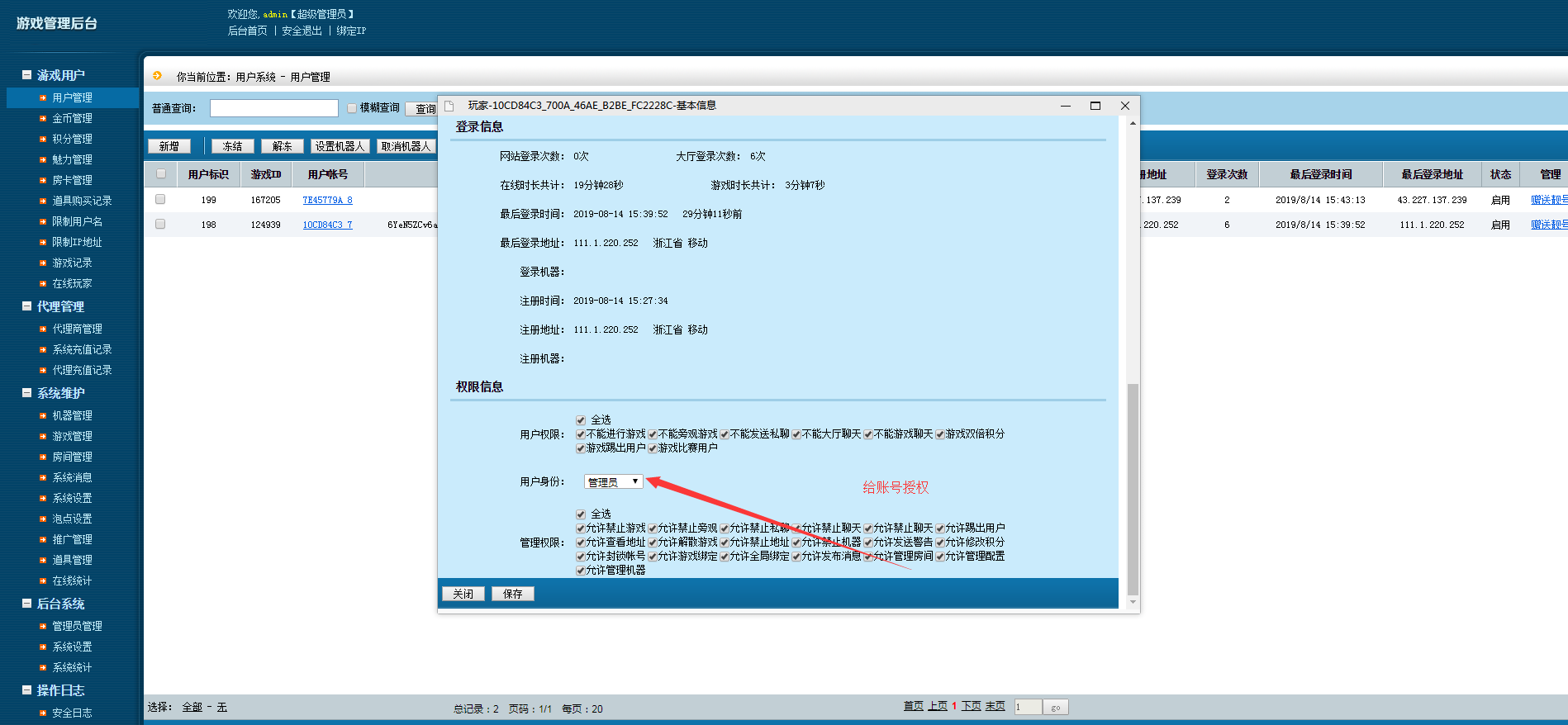Uncheck the 允许踢出用户 admin permission
1568x725 pixels.
click(x=940, y=528)
